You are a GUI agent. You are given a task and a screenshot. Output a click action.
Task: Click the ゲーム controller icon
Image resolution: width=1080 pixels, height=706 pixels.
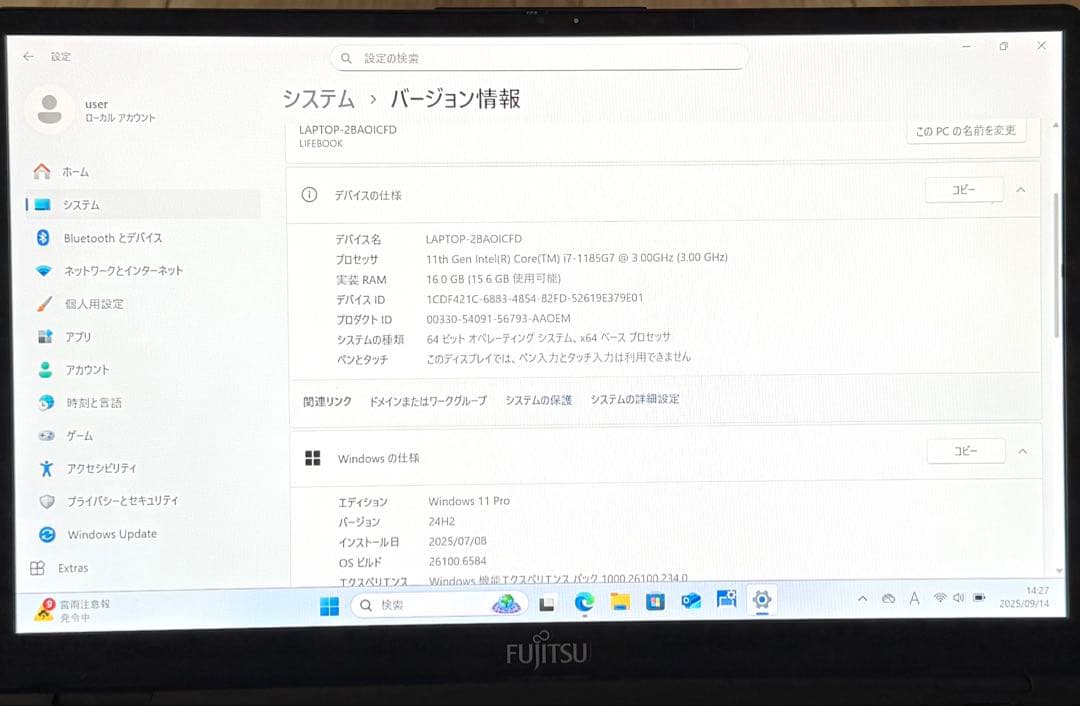(46, 435)
